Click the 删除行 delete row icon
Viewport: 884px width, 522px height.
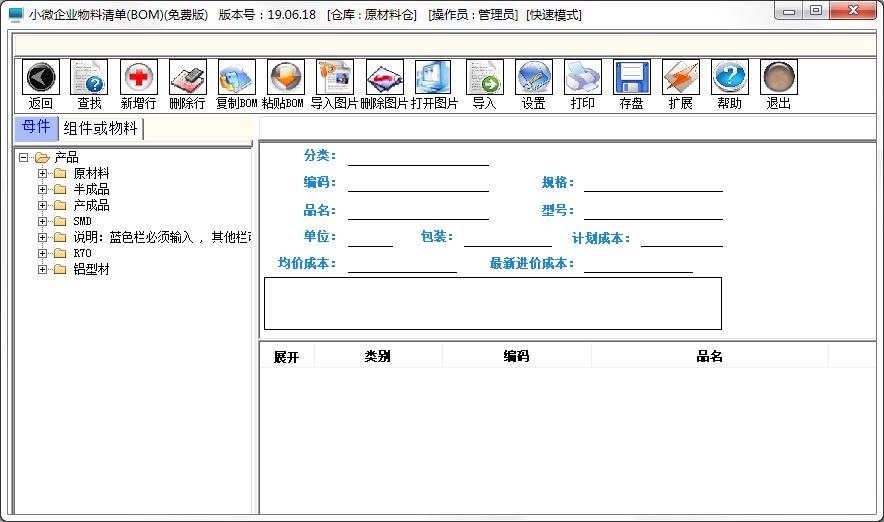tap(188, 77)
